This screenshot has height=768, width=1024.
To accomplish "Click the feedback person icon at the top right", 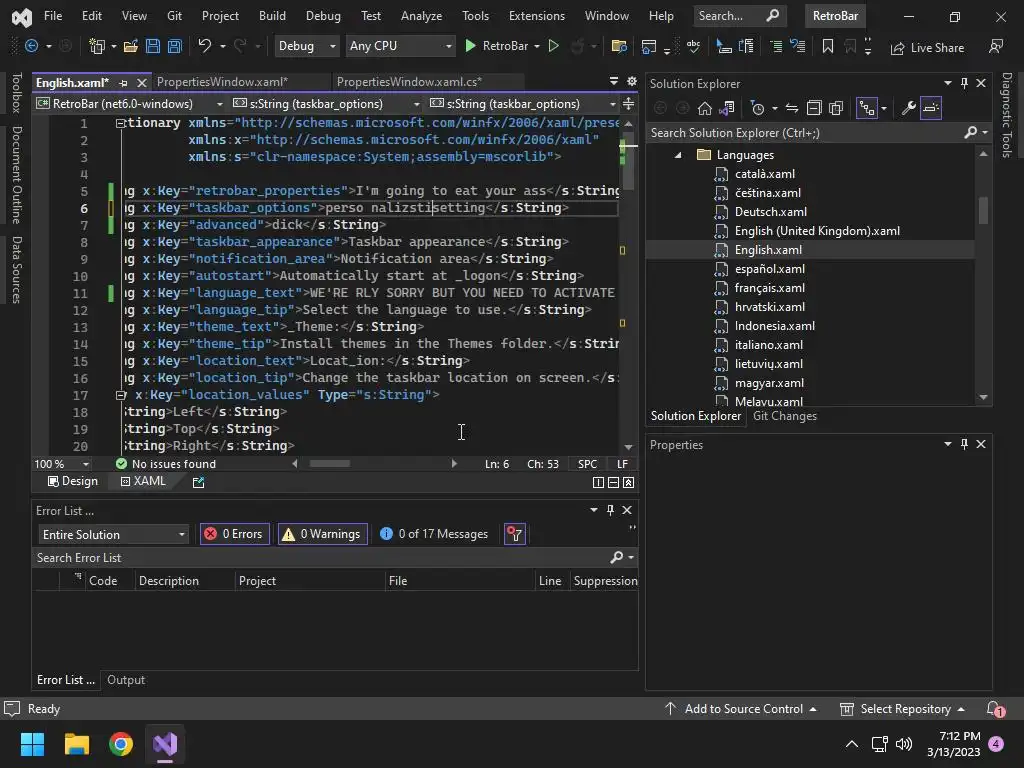I will point(995,46).
